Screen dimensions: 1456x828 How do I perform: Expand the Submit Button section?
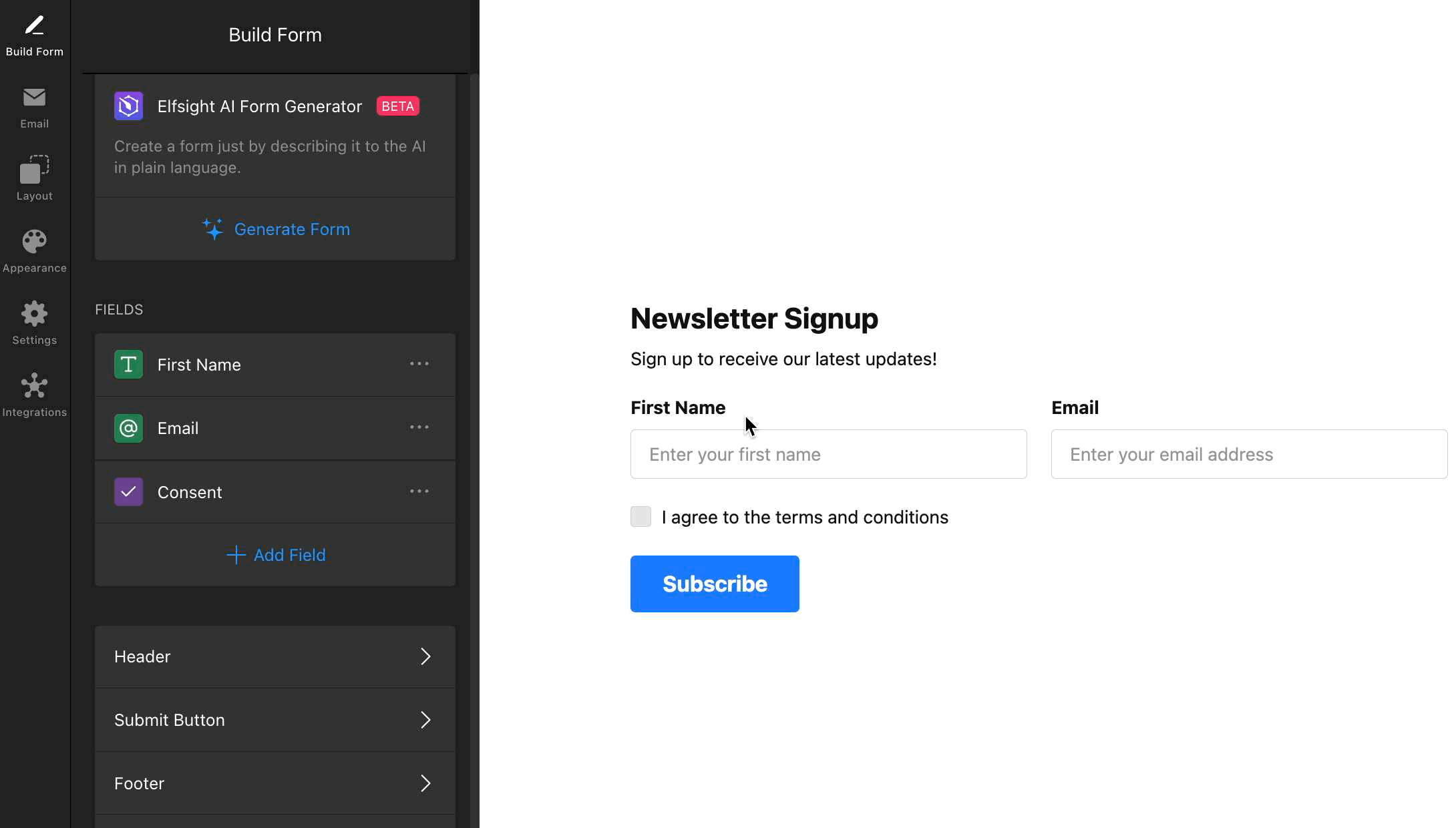pyautogui.click(x=275, y=720)
